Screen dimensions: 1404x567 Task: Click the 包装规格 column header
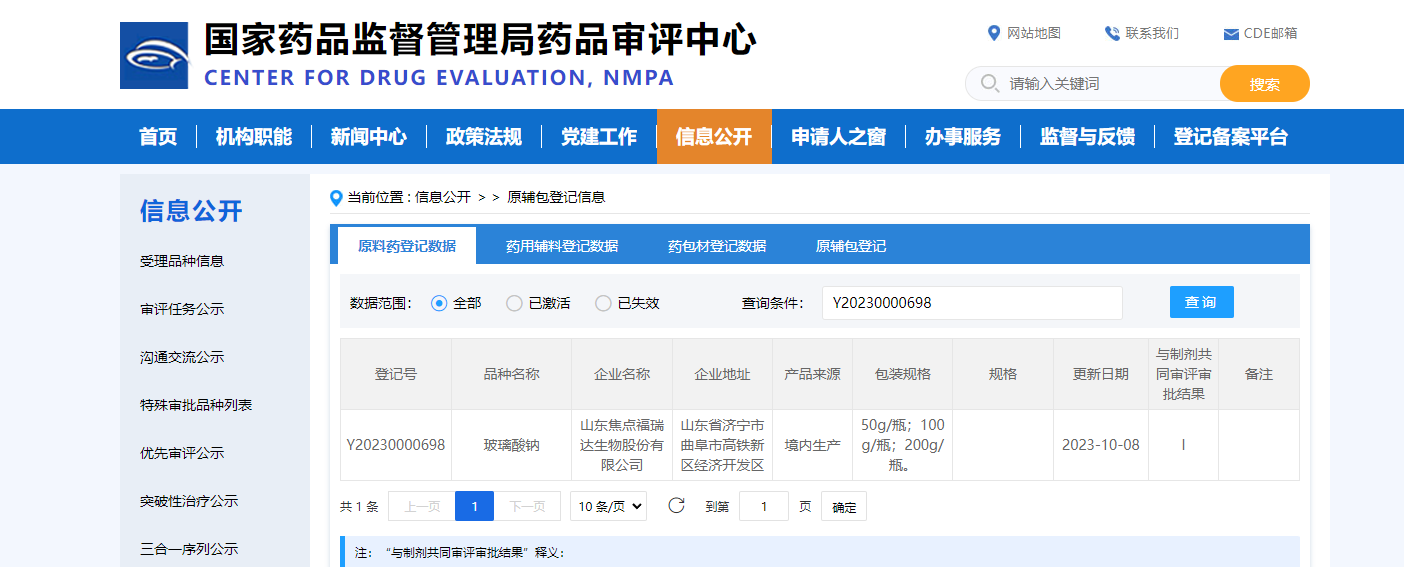(x=903, y=374)
